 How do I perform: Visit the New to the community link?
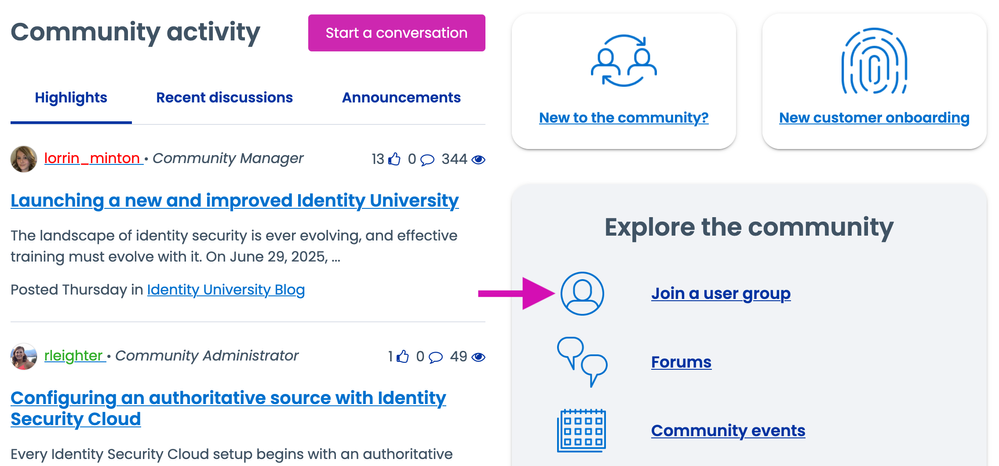pyautogui.click(x=623, y=118)
